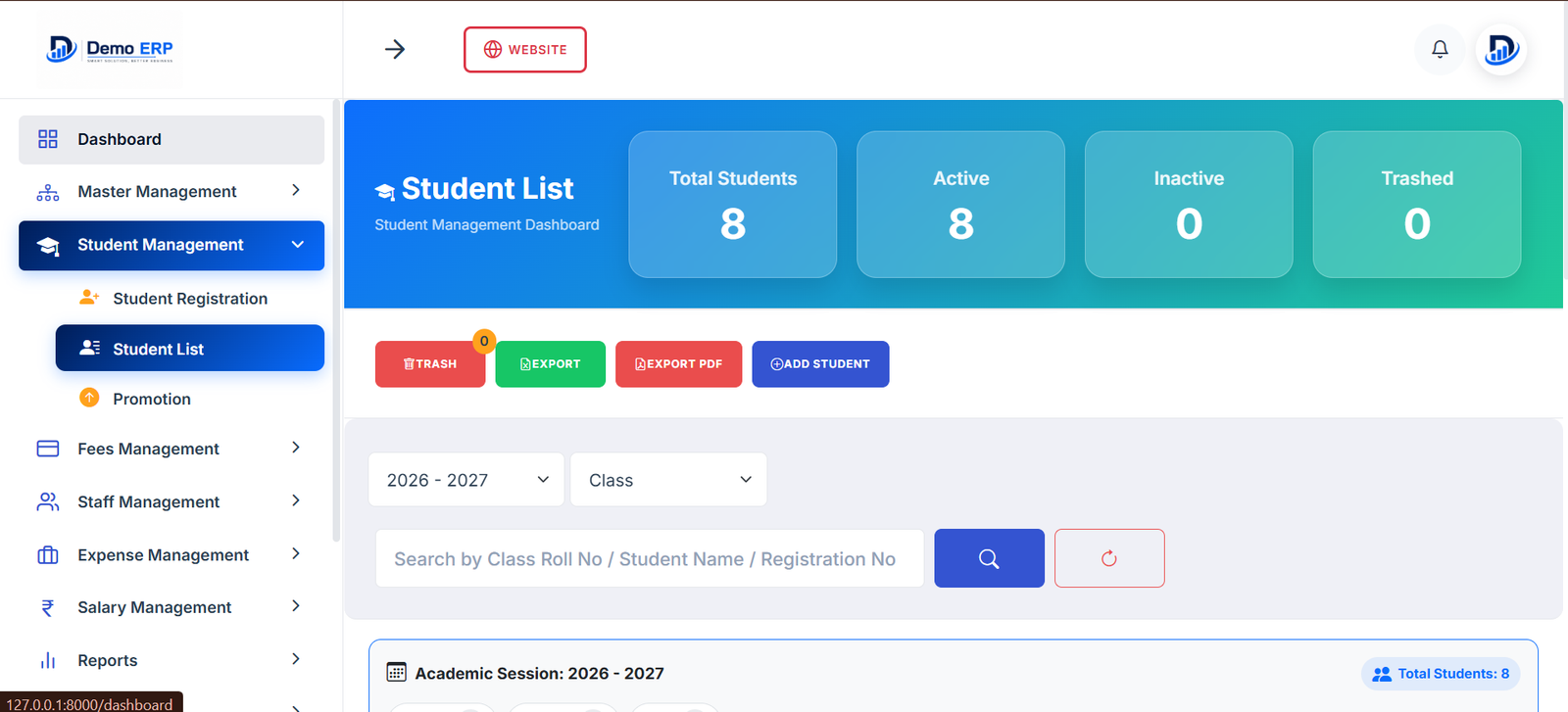Open Student Registration submenu item
This screenshot has height=712, width=1568.
189,298
